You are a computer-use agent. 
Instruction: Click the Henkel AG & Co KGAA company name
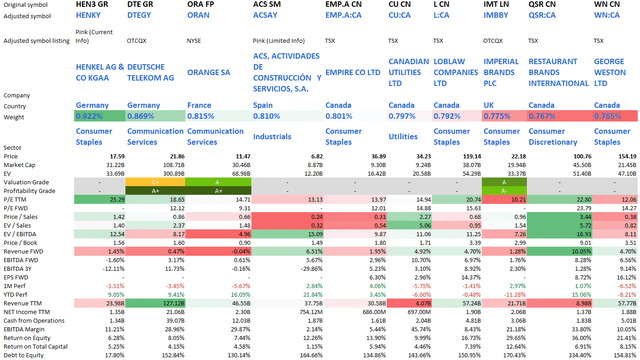[100, 72]
